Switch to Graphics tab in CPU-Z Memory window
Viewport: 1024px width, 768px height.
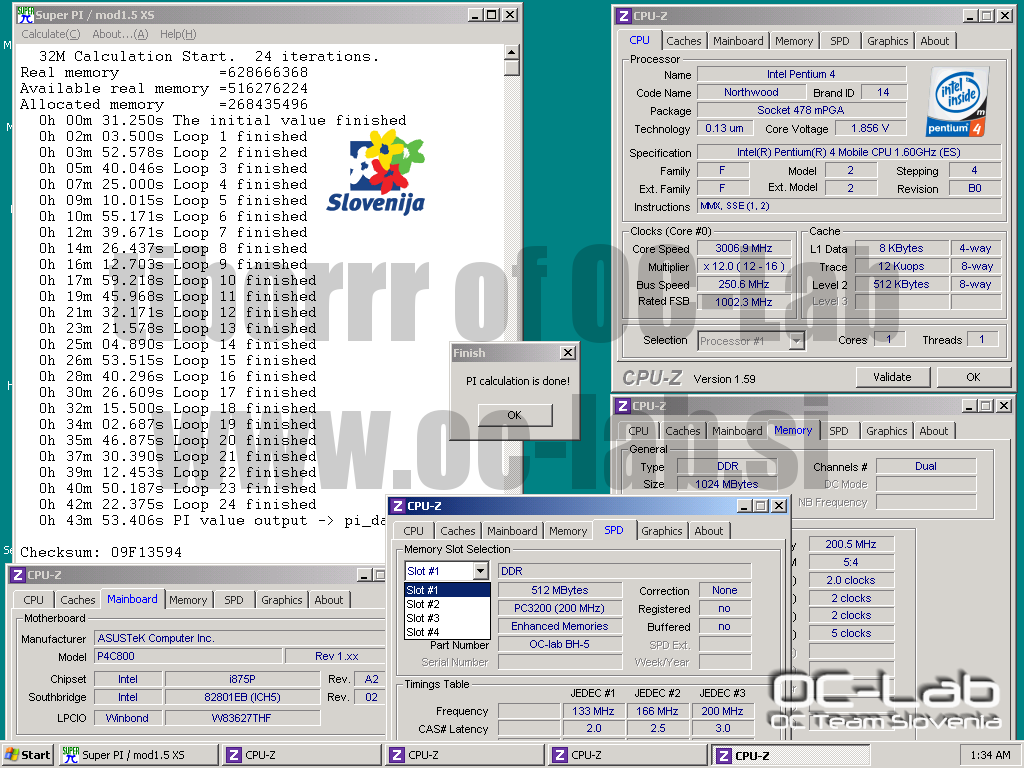(886, 431)
